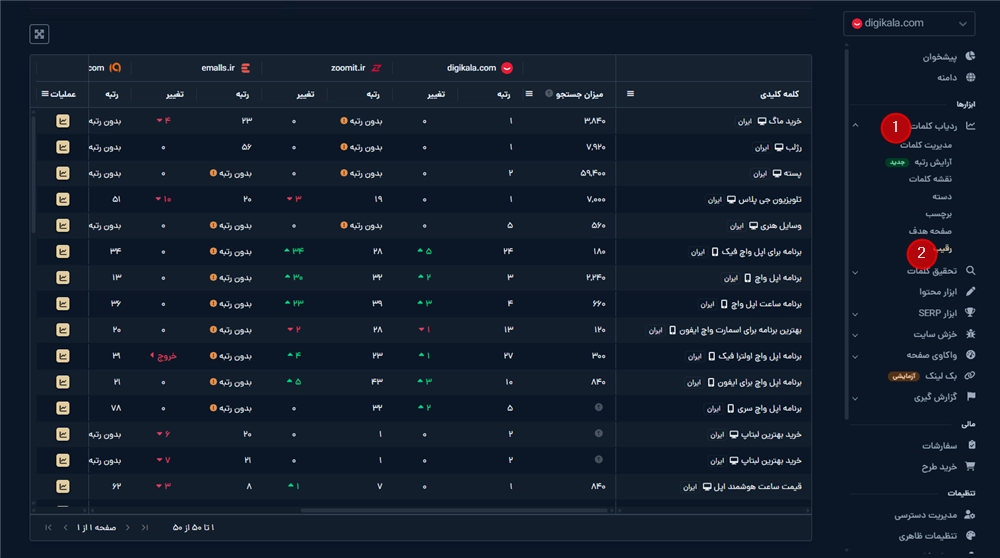Open chart action icon for وسایل هنری row
Image resolution: width=1000 pixels, height=558 pixels.
[62, 226]
